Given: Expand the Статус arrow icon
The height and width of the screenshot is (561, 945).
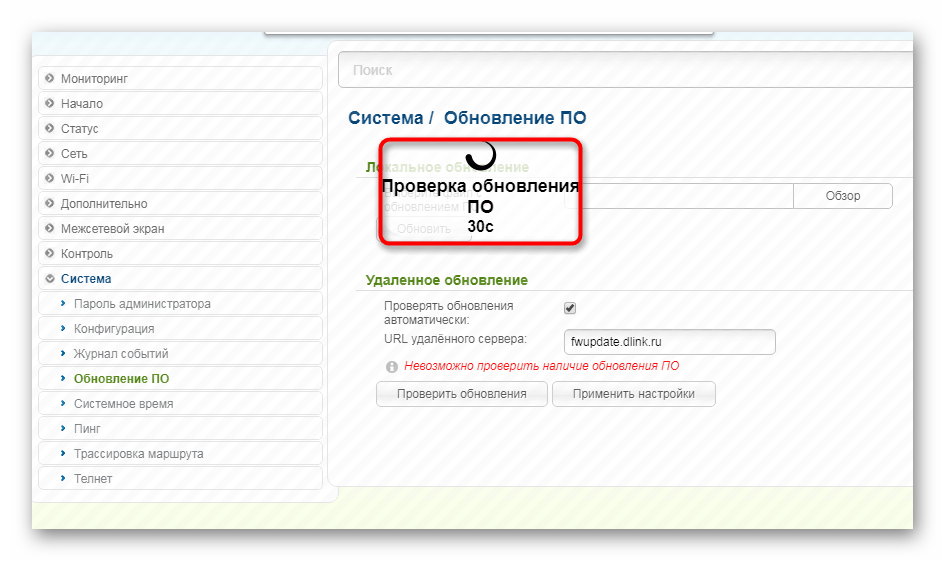Looking at the screenshot, I should (50, 128).
